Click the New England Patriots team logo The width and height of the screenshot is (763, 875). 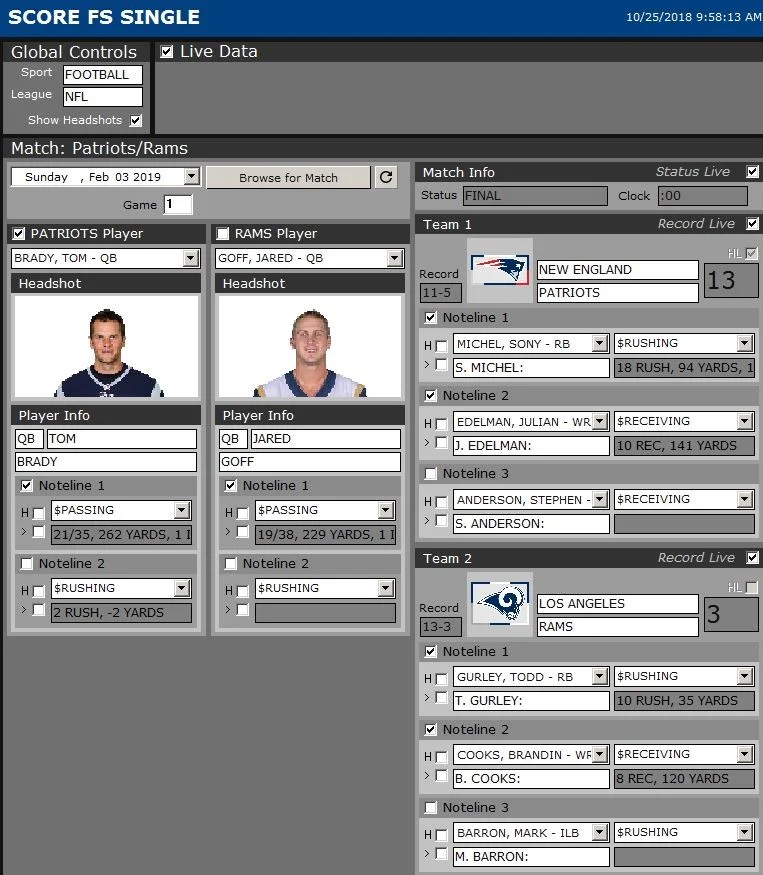point(500,270)
